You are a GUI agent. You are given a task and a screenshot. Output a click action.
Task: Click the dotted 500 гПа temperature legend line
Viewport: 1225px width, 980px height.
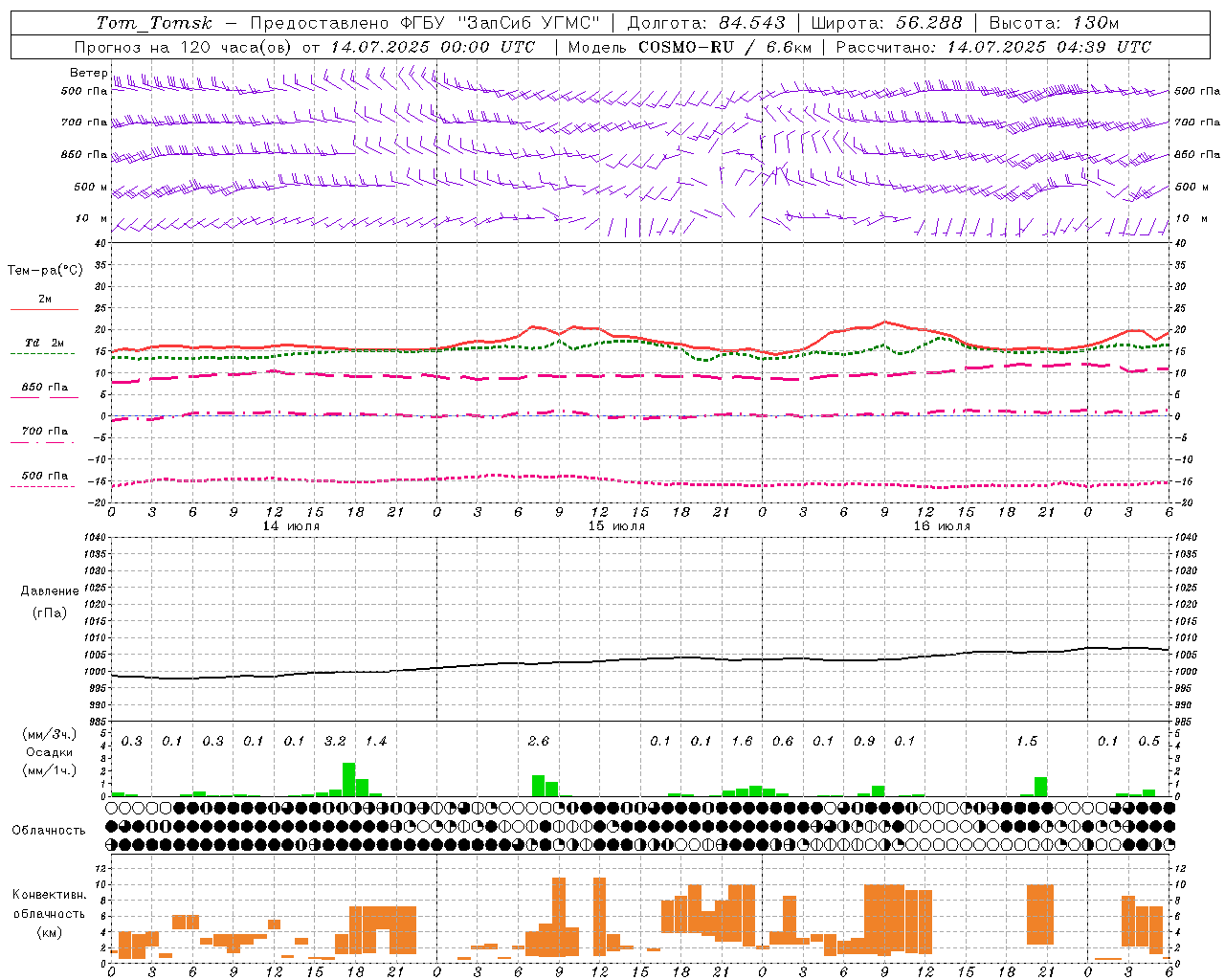(x=43, y=486)
